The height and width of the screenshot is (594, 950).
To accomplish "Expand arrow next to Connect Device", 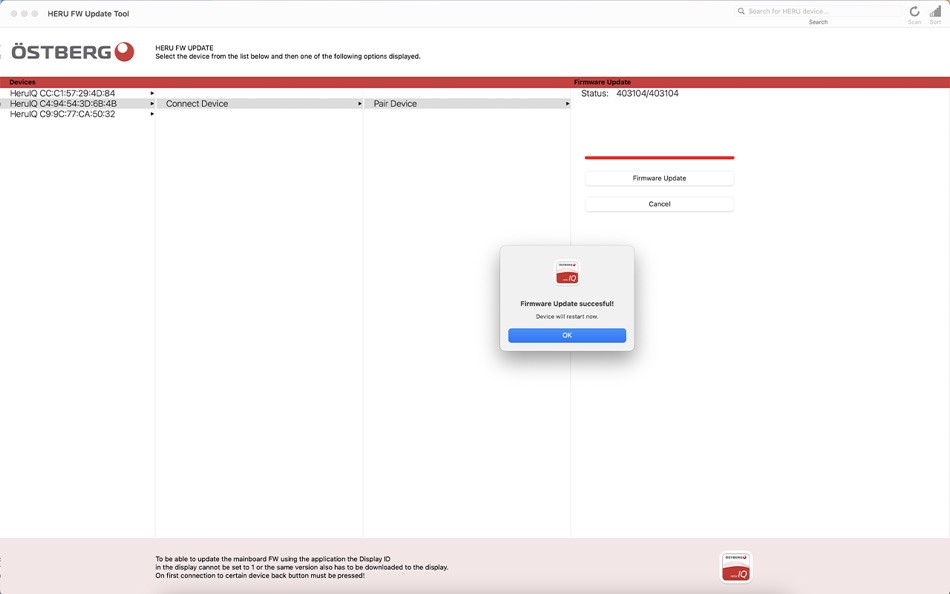I will coord(360,104).
